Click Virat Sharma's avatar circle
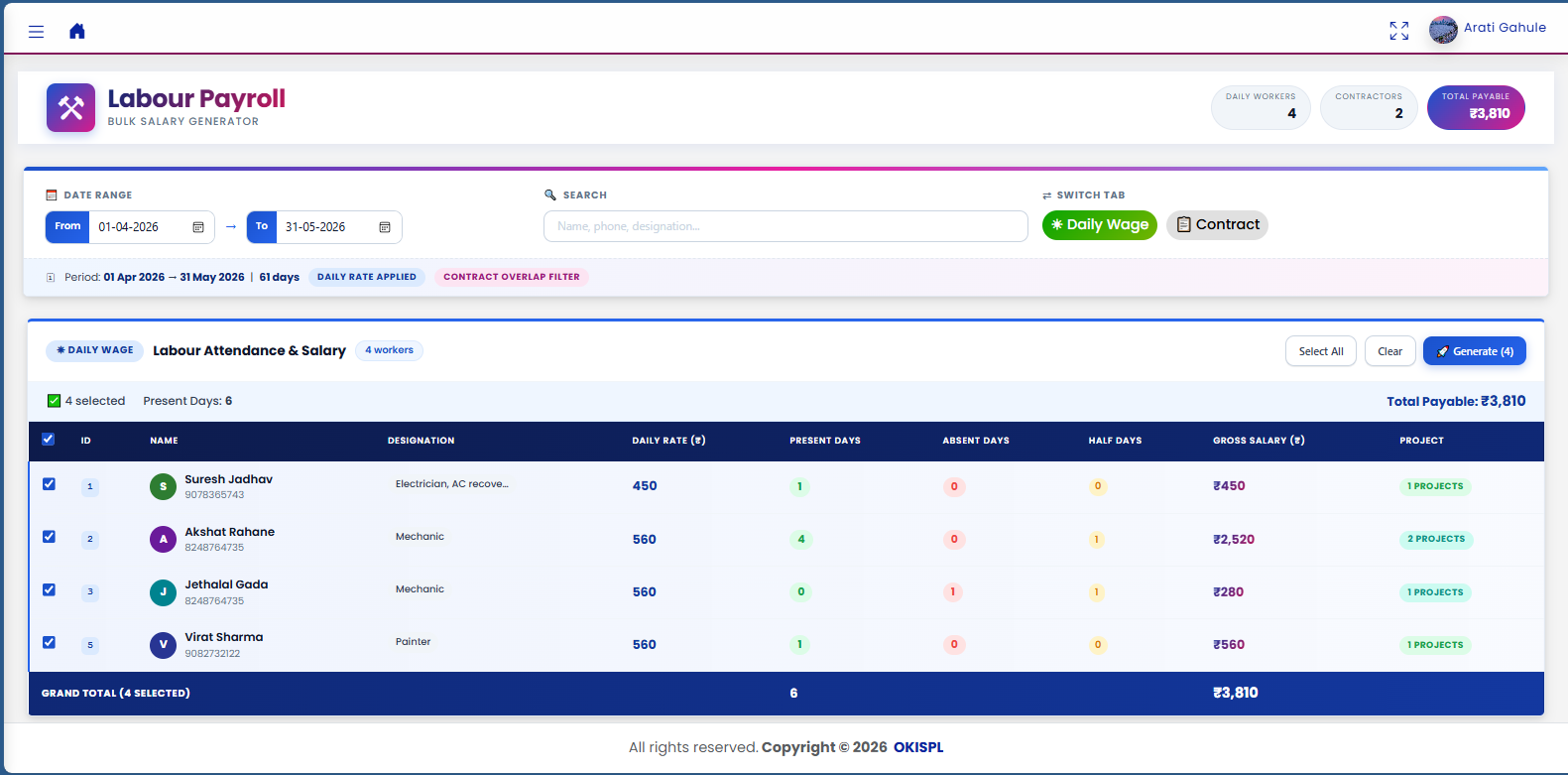The image size is (1568, 775). (163, 645)
